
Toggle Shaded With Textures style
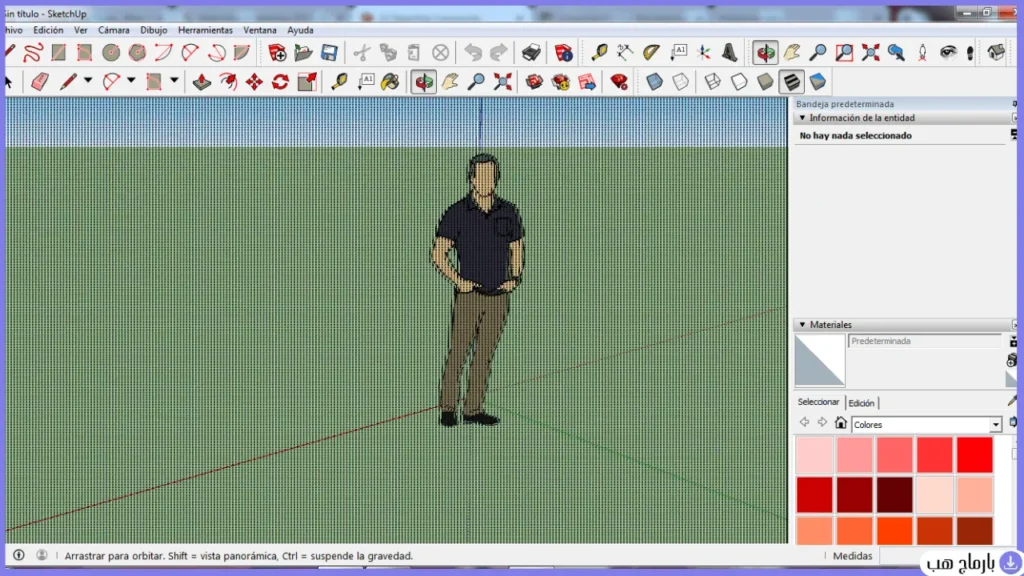pos(791,82)
